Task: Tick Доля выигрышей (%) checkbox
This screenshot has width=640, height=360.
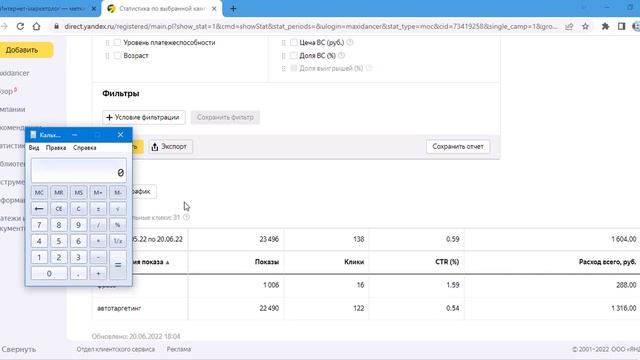Action: point(293,68)
